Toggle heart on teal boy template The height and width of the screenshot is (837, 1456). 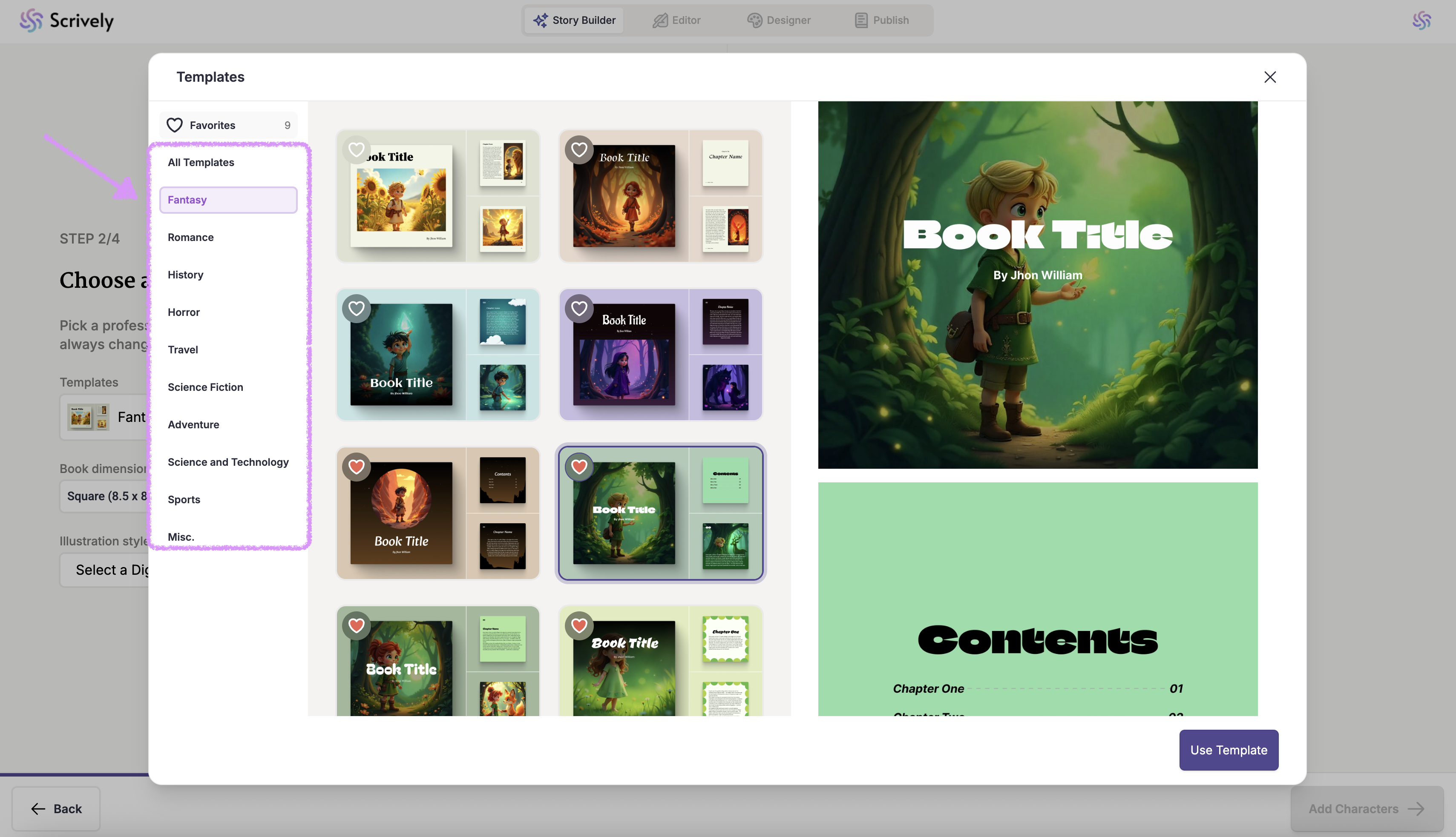point(357,309)
